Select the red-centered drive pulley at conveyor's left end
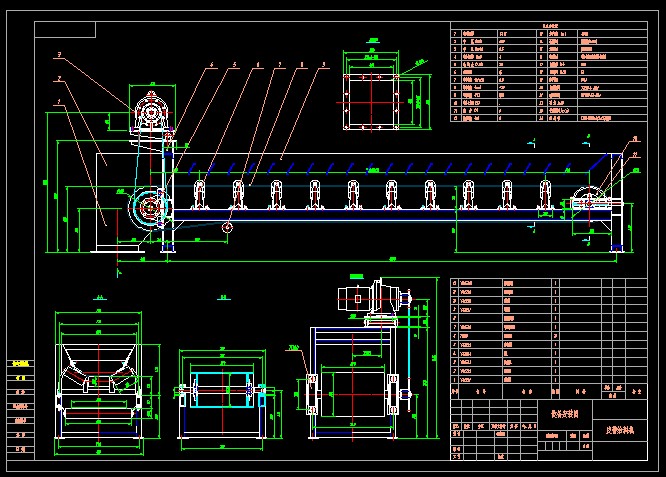 pos(150,208)
